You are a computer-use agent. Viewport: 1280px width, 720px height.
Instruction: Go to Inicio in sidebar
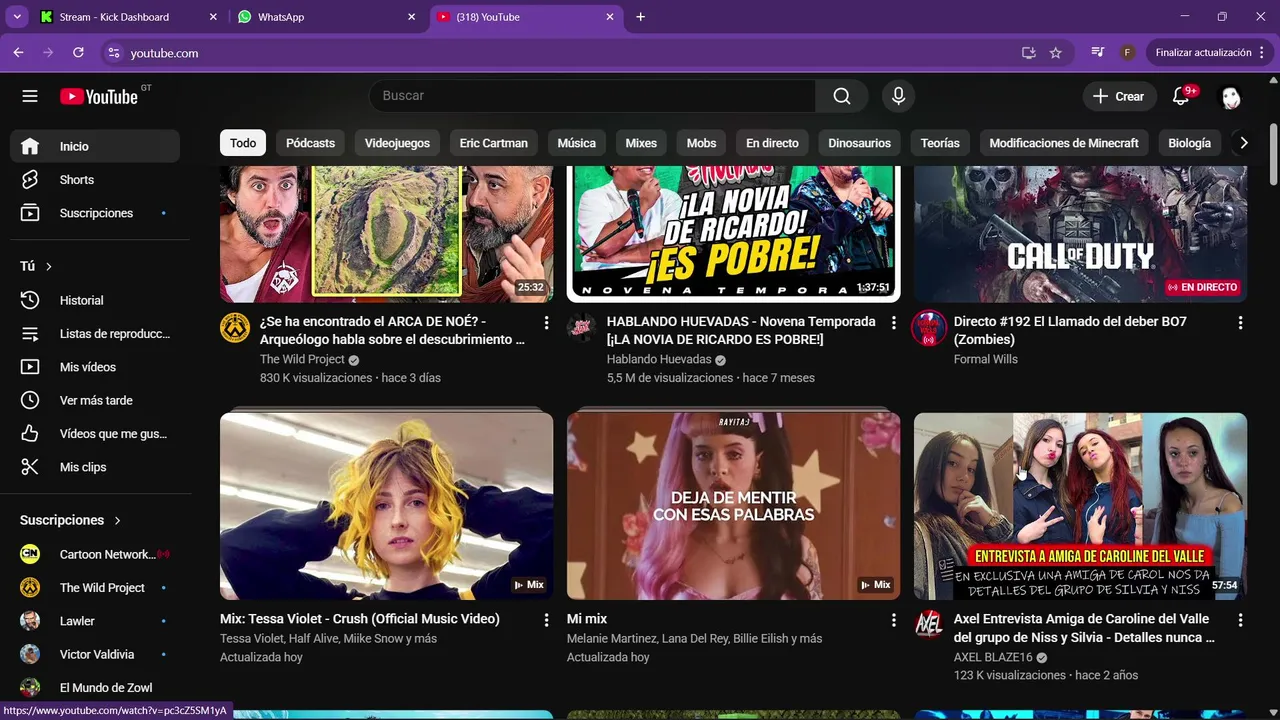[x=95, y=146]
